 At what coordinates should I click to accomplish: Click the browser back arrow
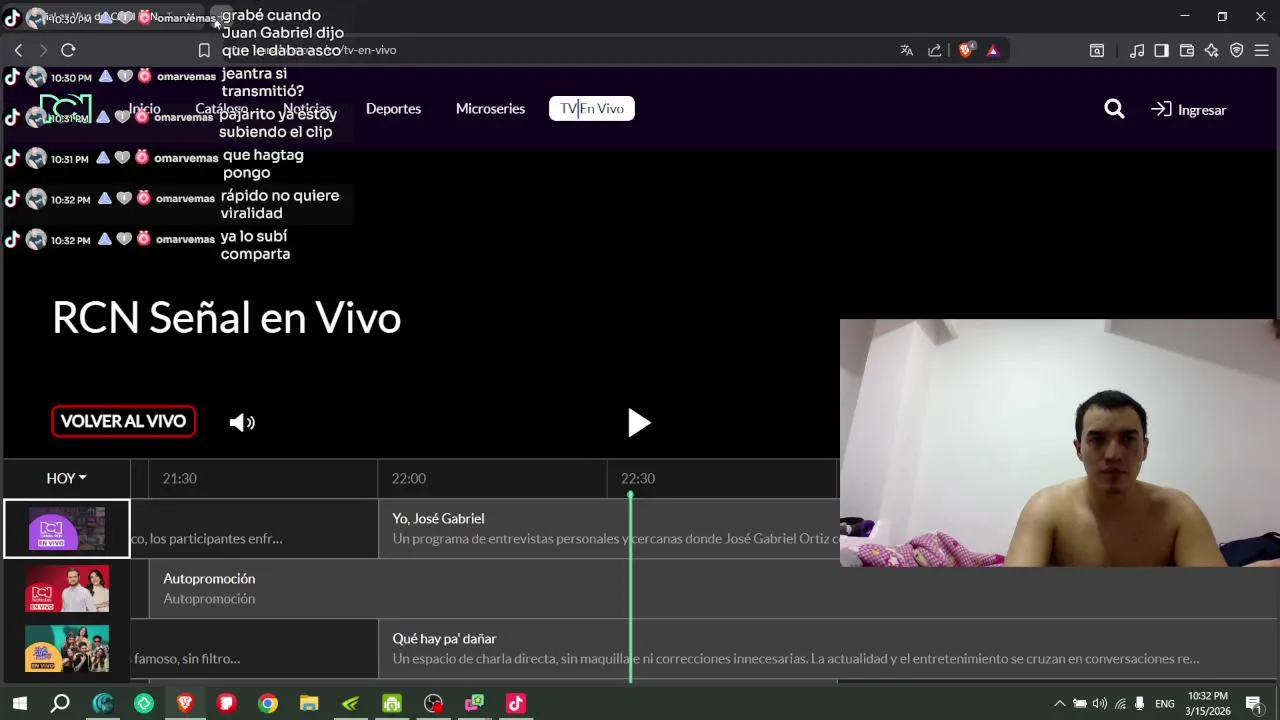18,50
